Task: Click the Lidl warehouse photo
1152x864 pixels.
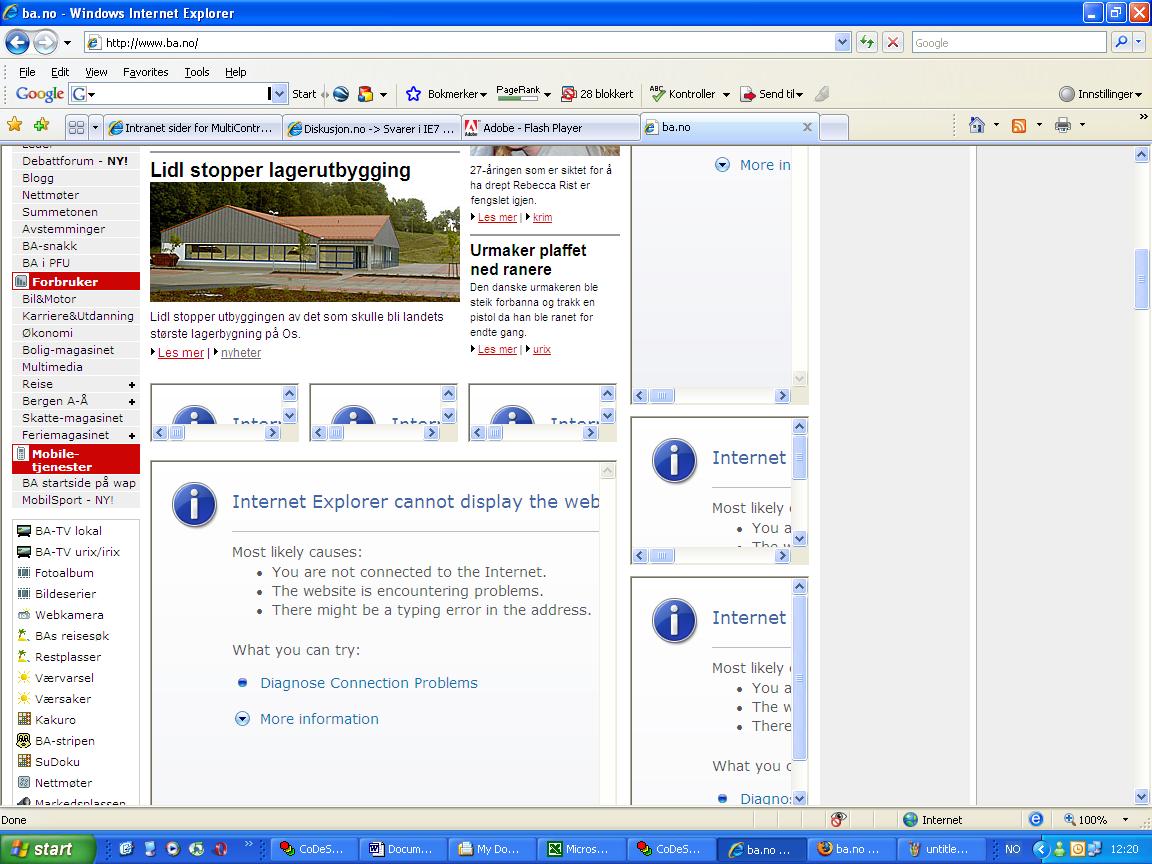Action: pos(305,242)
